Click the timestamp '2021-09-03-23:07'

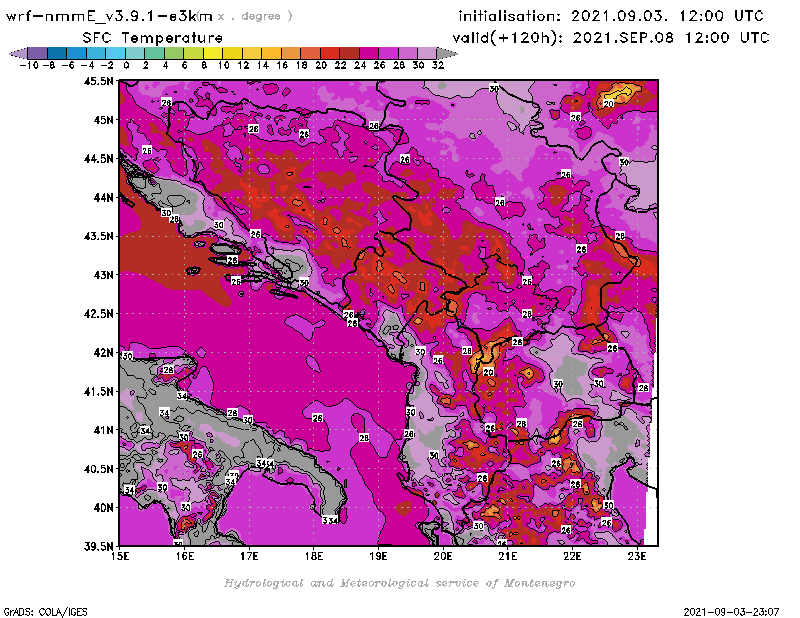click(731, 612)
